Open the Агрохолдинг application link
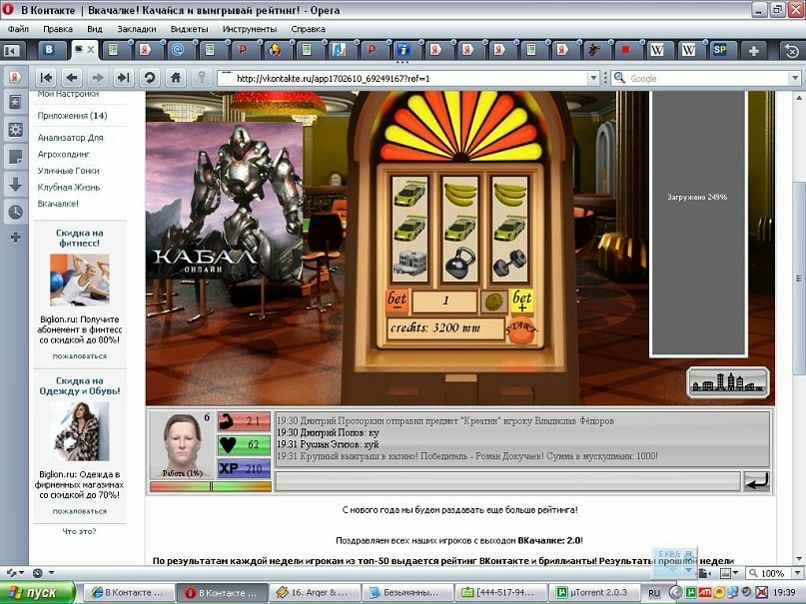The width and height of the screenshot is (806, 604). [x=63, y=154]
